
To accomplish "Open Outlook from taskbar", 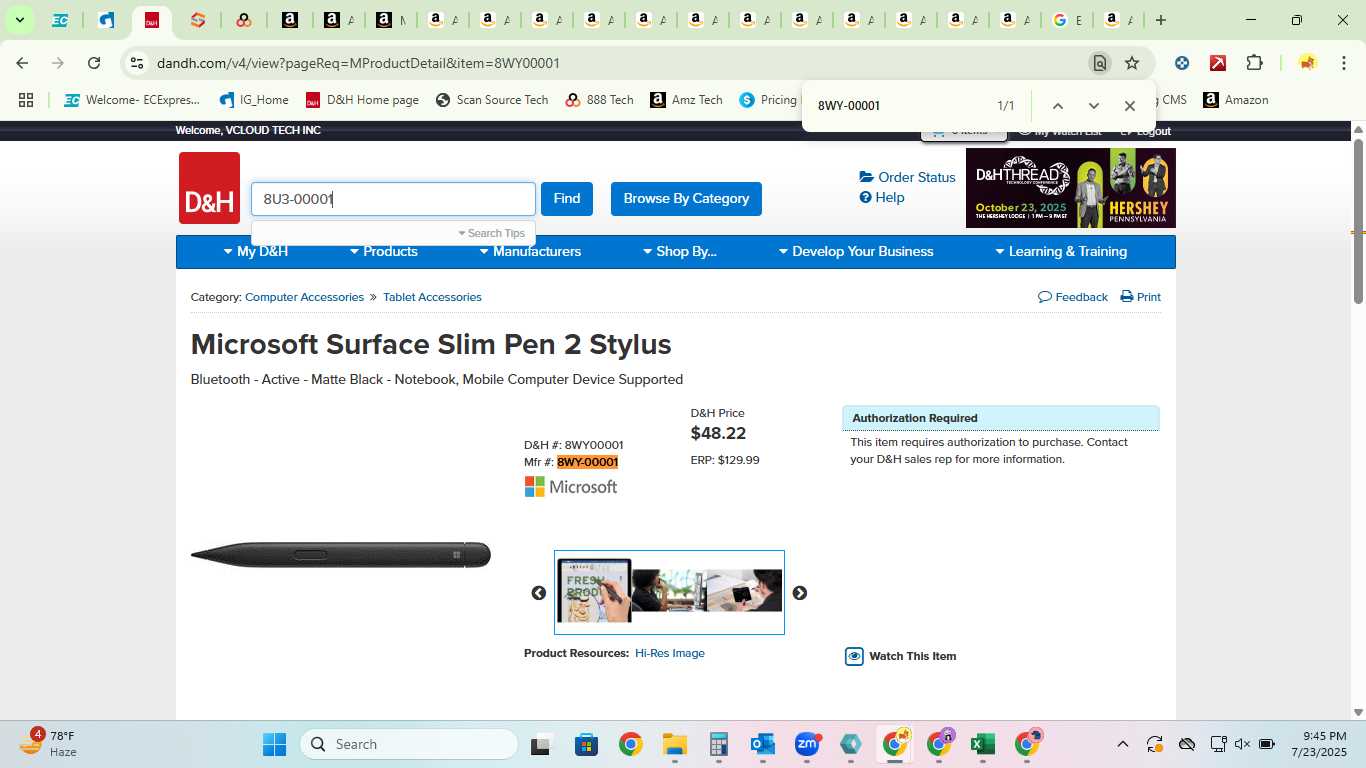I will click(763, 744).
